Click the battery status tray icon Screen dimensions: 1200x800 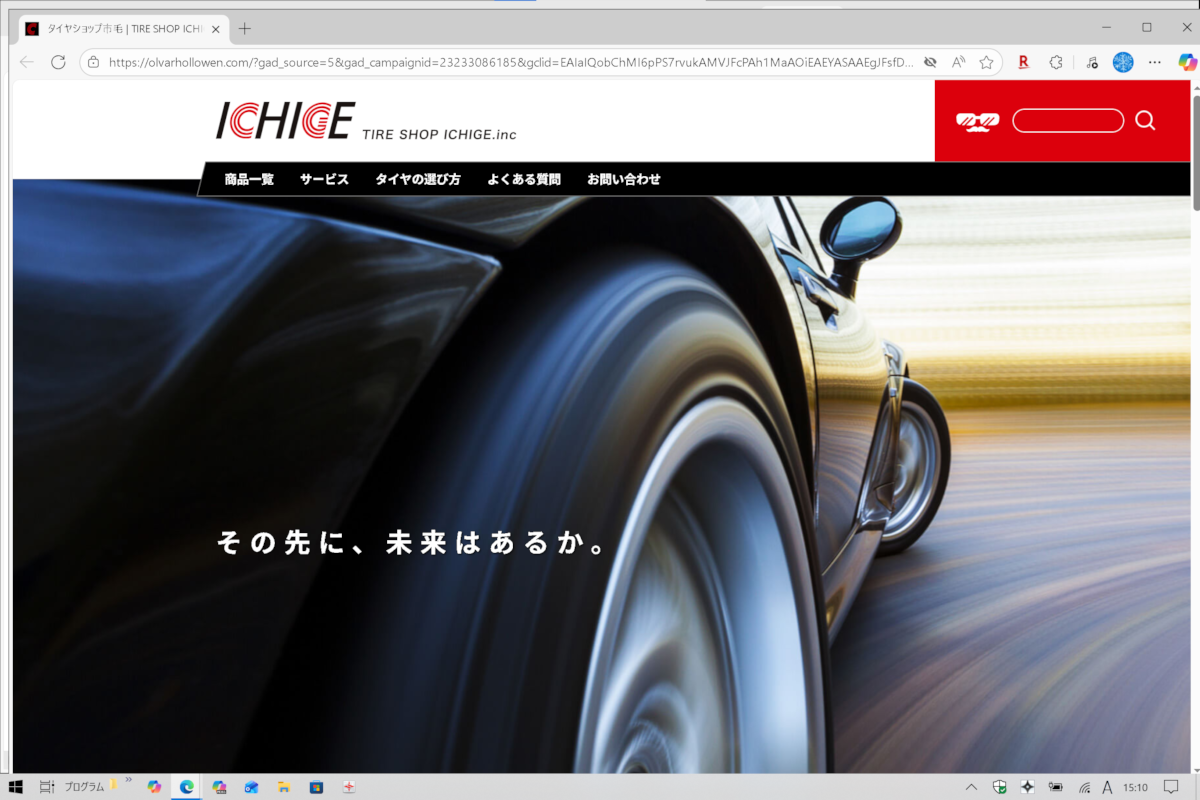pos(1056,787)
